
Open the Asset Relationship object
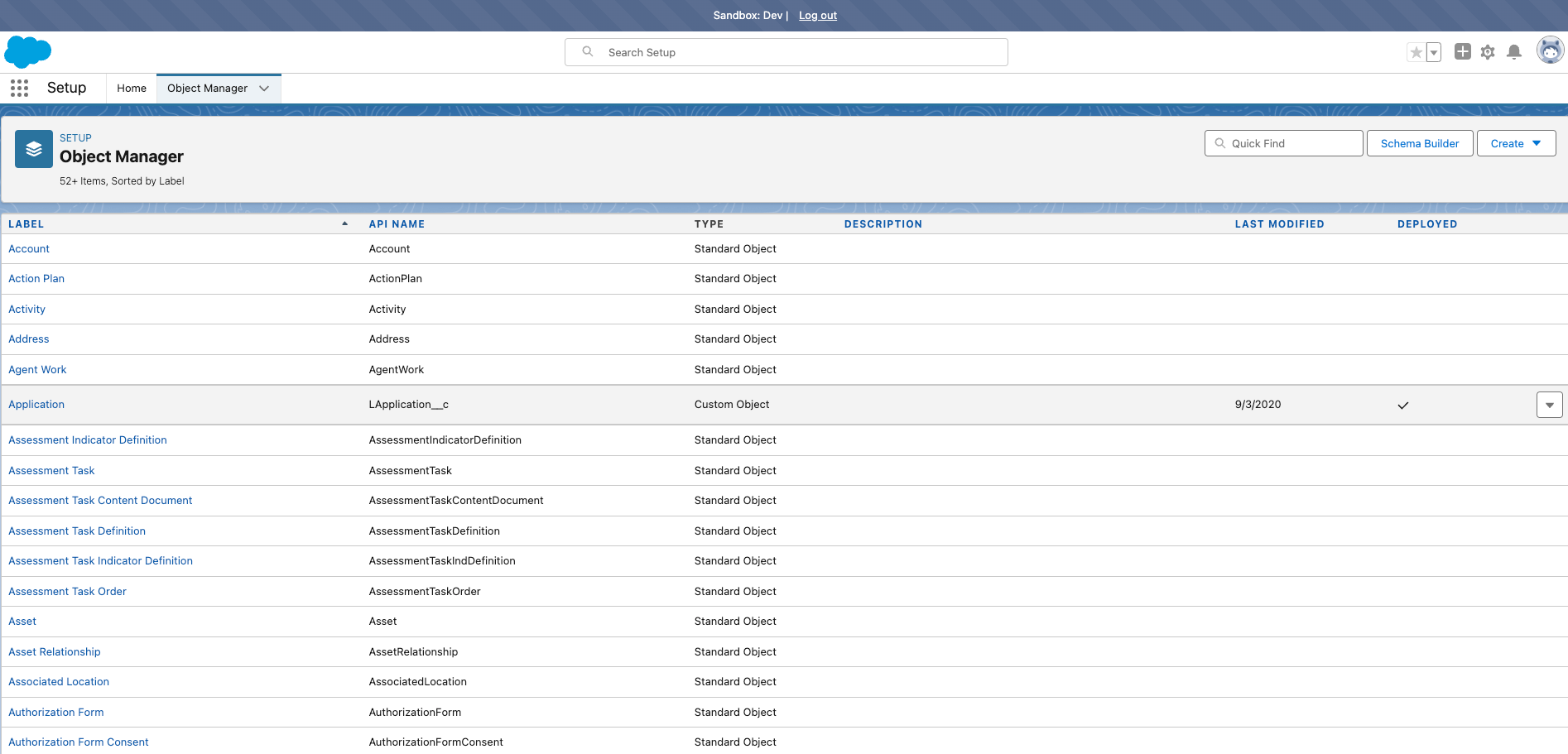[x=55, y=652]
